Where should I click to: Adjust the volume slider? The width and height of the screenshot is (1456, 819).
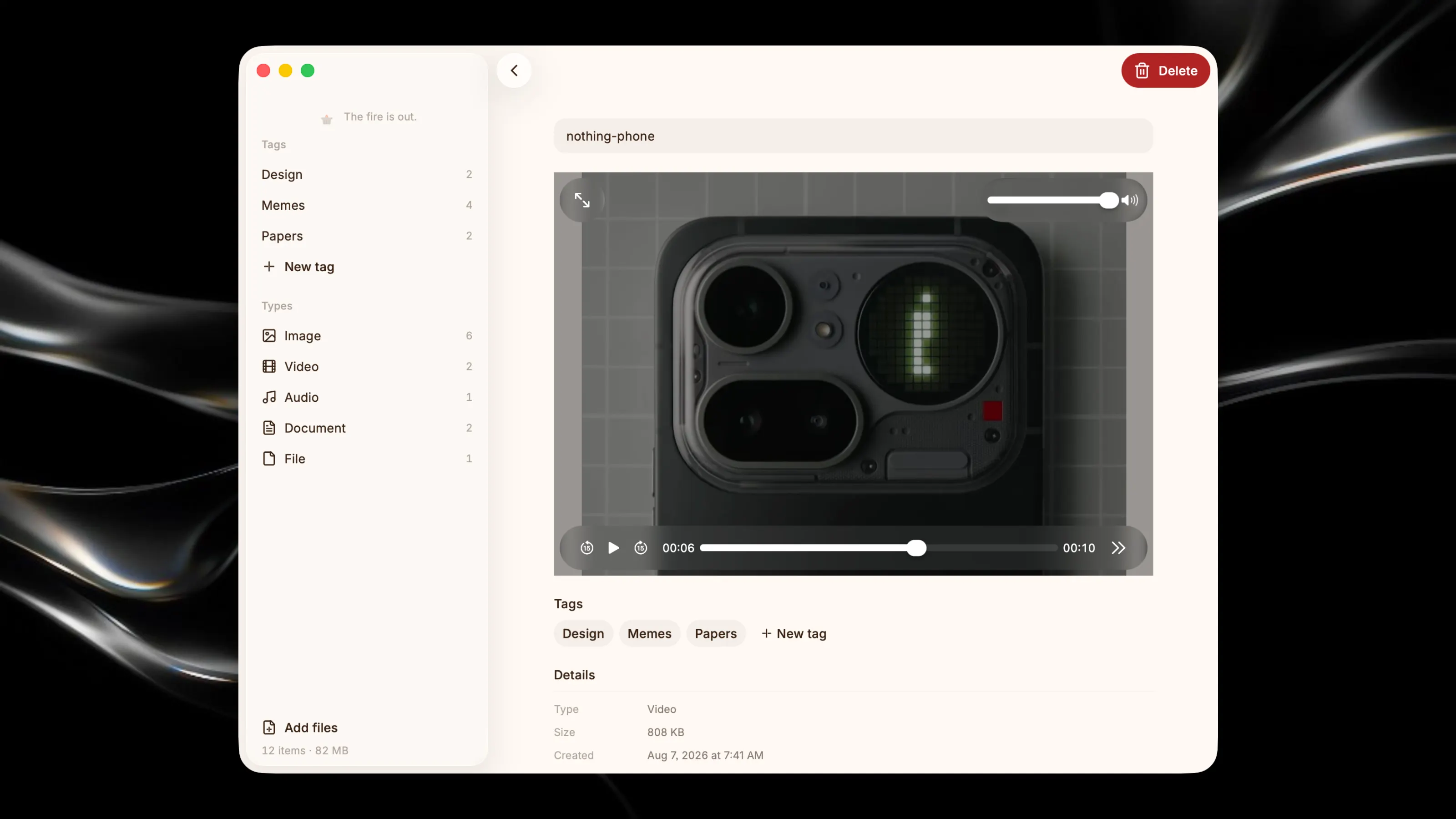click(x=1052, y=200)
